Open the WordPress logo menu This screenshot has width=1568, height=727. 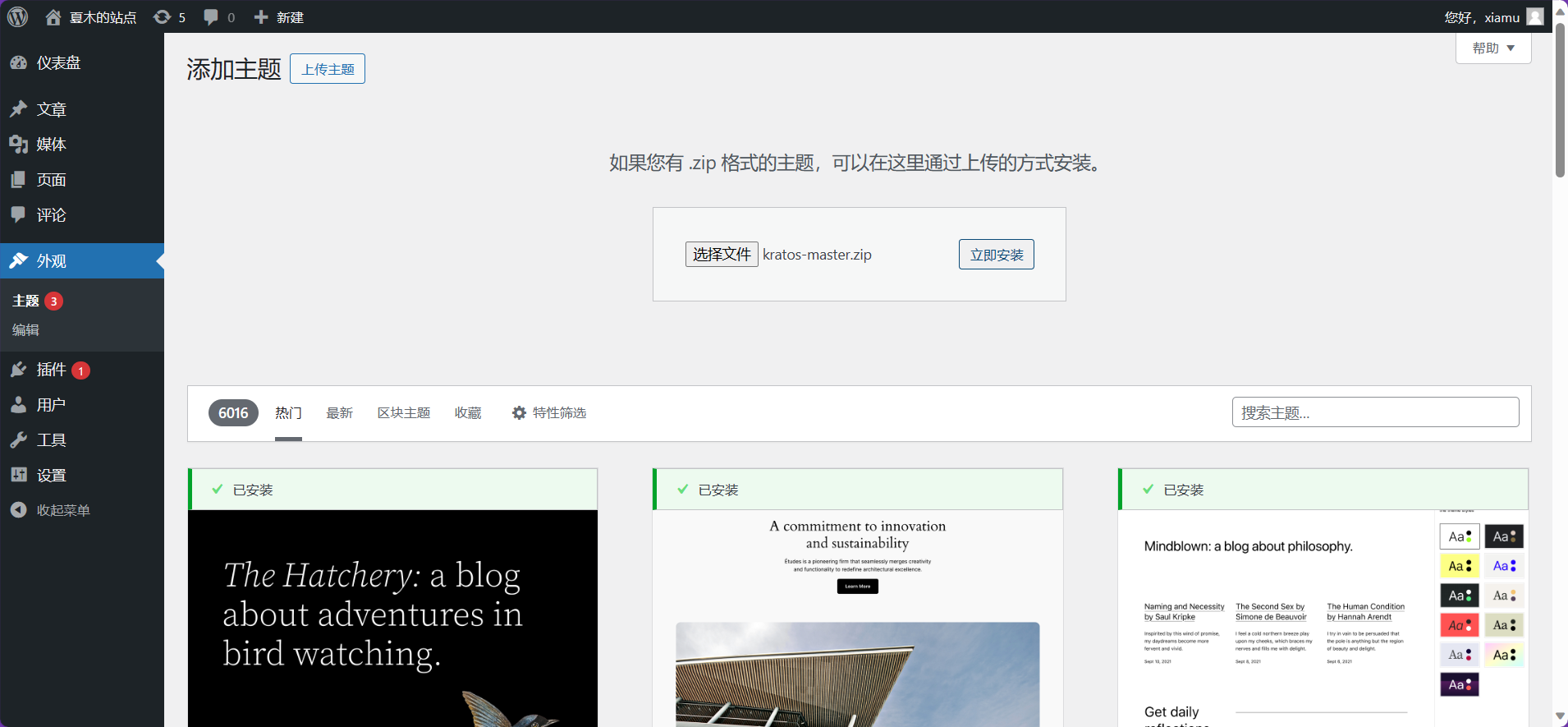click(17, 16)
